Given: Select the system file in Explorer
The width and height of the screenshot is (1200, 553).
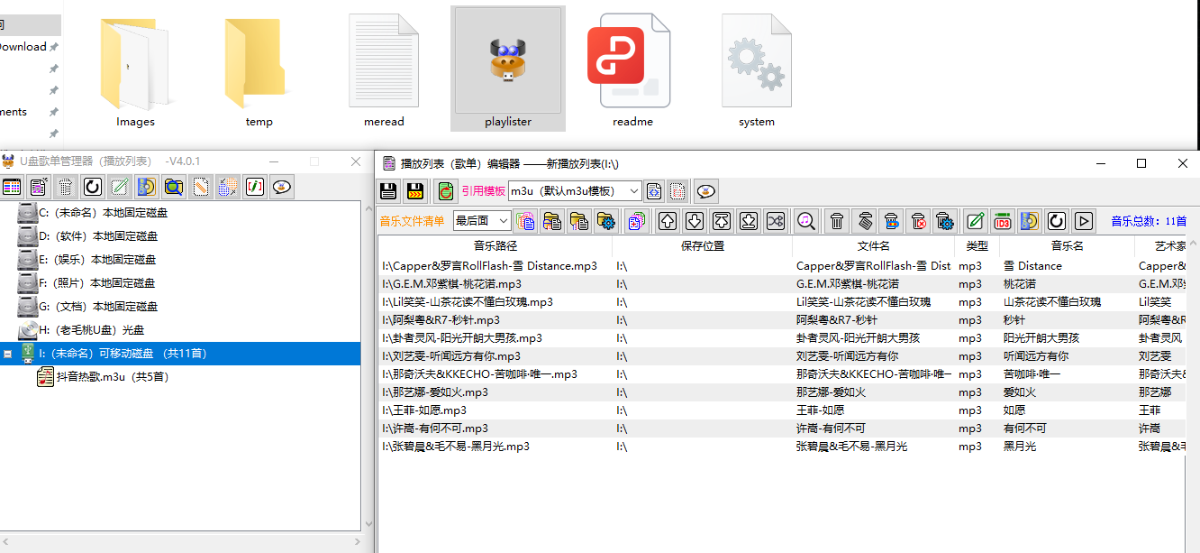Looking at the screenshot, I should 757,70.
